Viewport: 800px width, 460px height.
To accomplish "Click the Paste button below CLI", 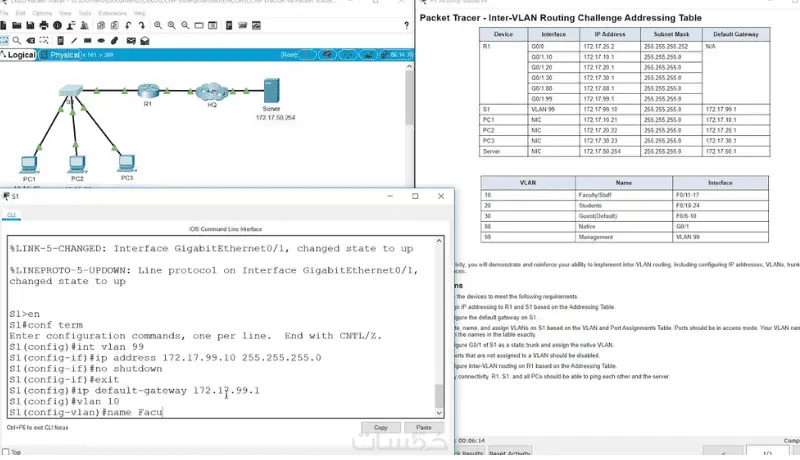I will click(423, 427).
